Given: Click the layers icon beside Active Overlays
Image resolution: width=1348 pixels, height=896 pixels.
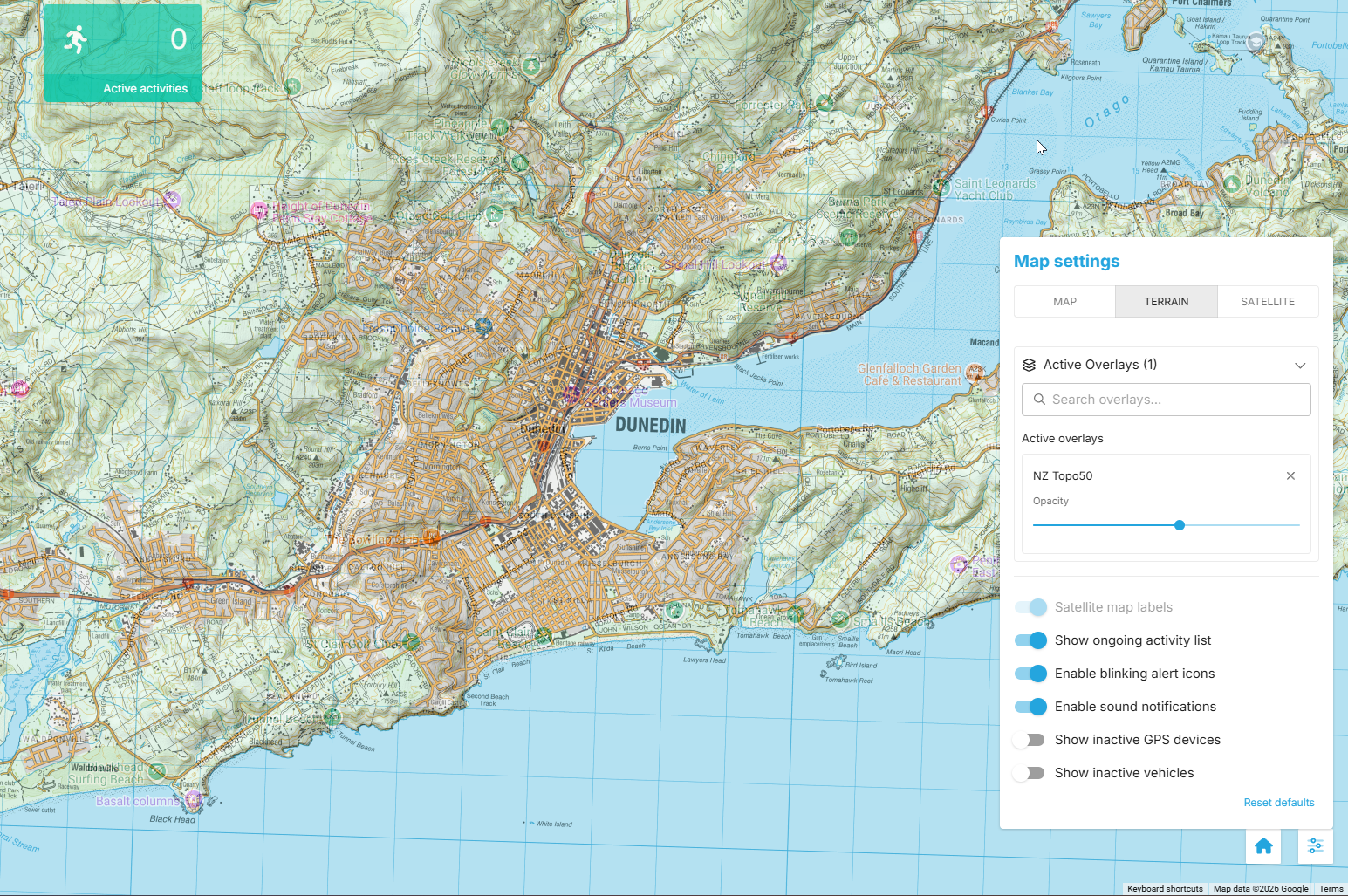Looking at the screenshot, I should [x=1030, y=365].
